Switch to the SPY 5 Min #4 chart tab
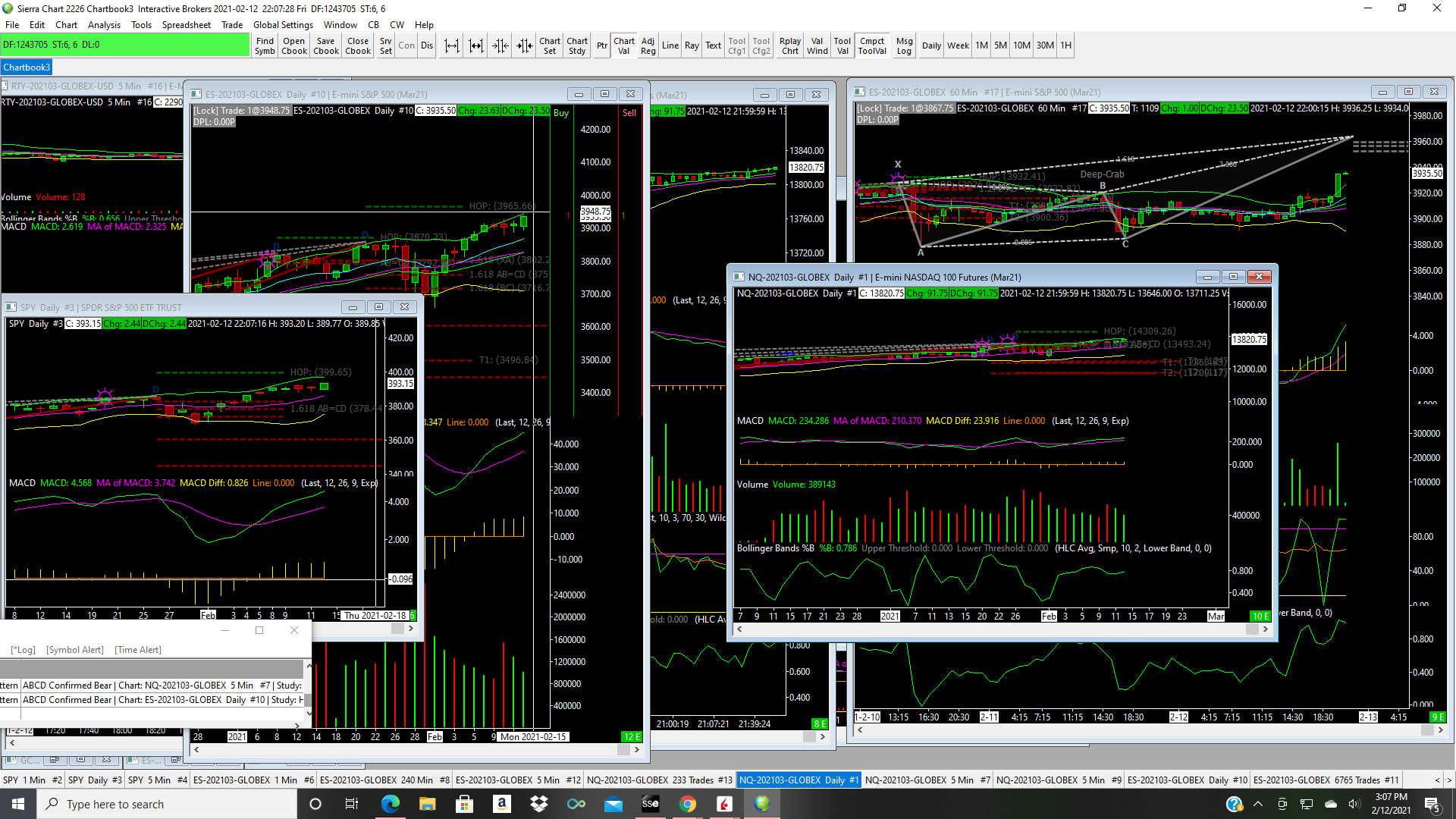The width and height of the screenshot is (1456, 819). point(157,780)
